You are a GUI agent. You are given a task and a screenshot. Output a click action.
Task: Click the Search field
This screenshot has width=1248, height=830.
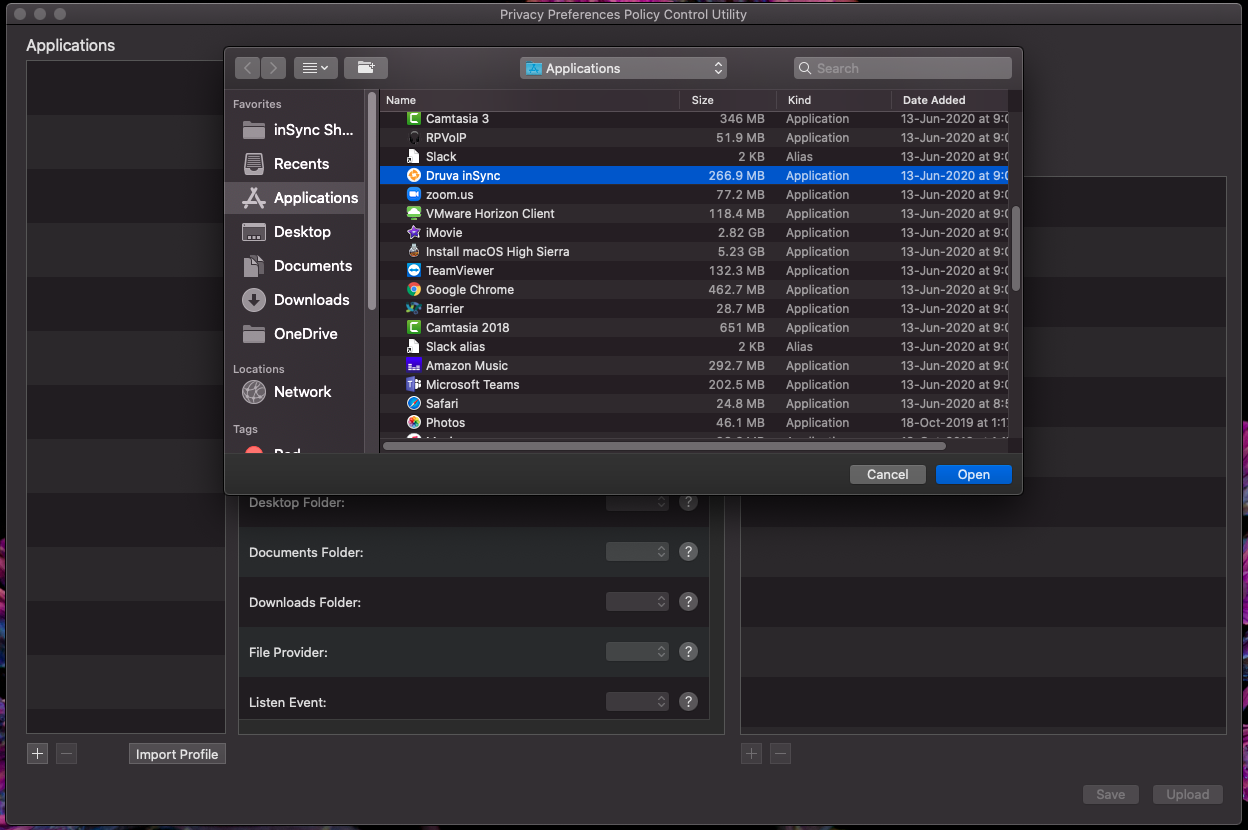tap(903, 68)
